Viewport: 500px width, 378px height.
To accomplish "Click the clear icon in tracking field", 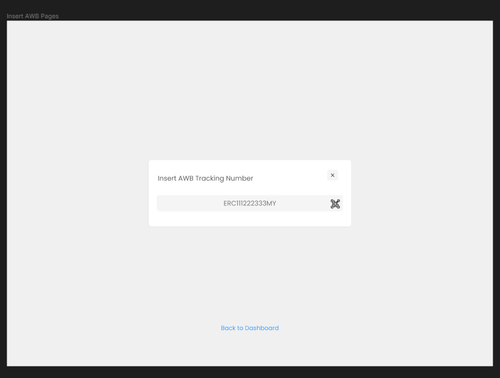I will point(335,204).
